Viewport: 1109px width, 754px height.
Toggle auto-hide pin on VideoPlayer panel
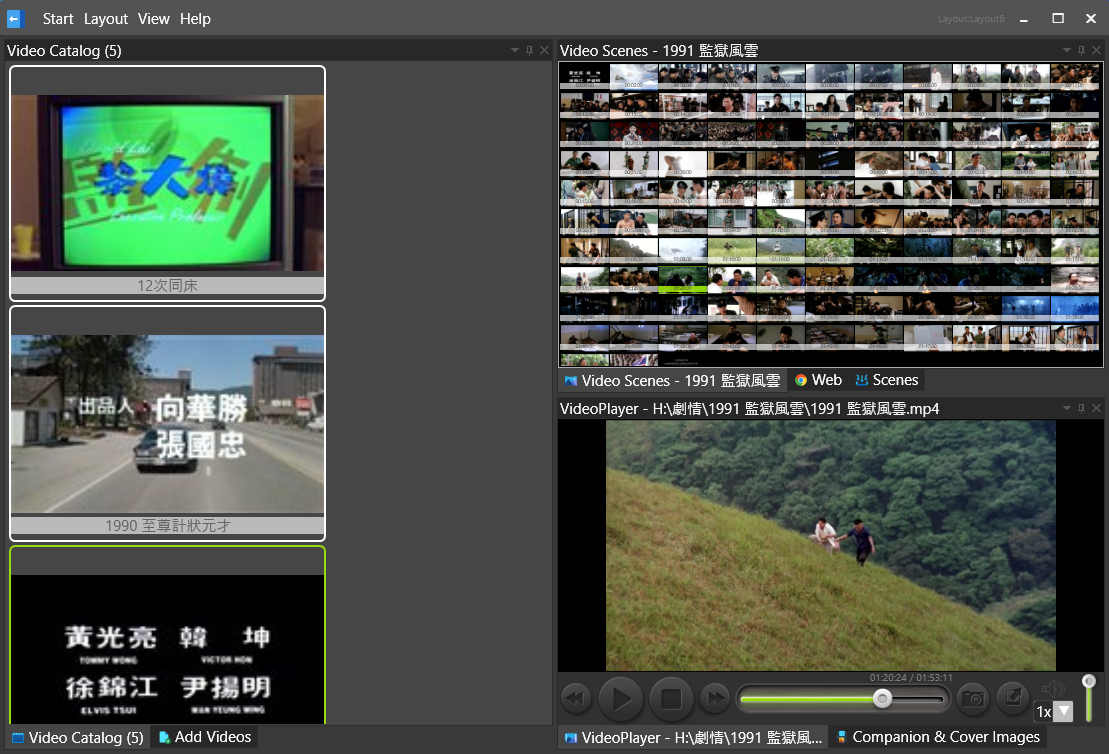1081,408
